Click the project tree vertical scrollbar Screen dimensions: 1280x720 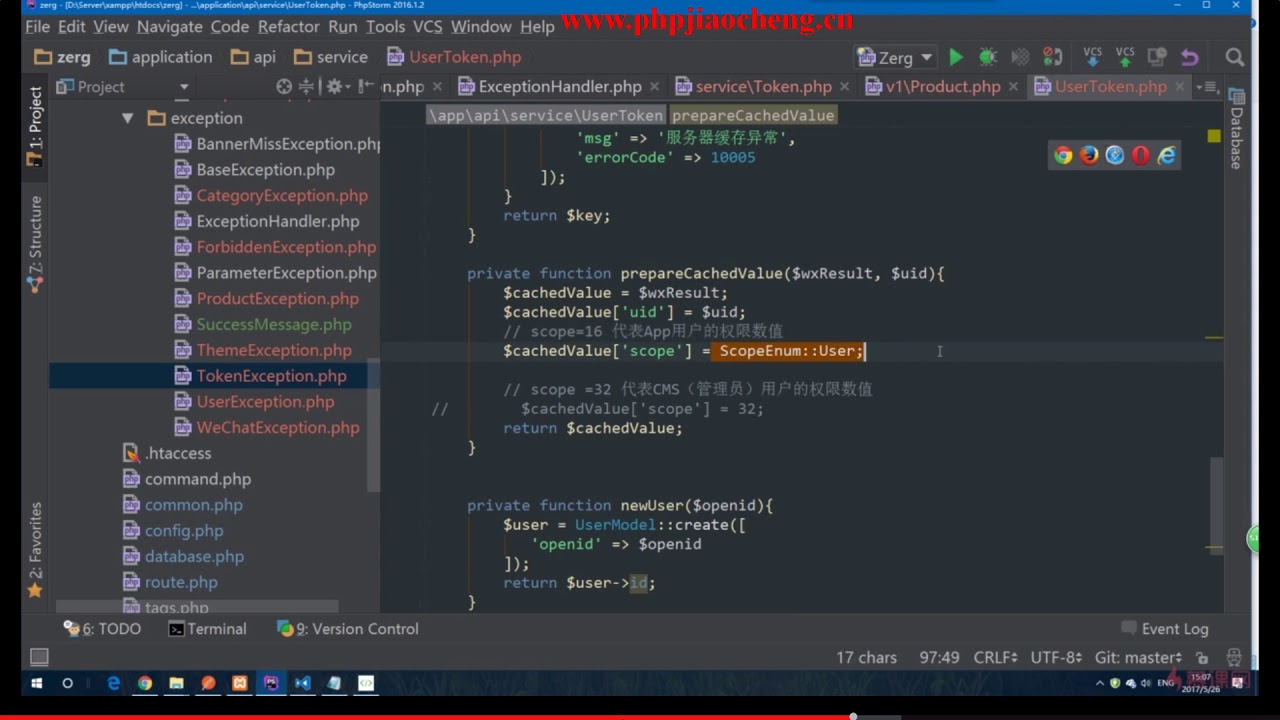tap(373, 425)
